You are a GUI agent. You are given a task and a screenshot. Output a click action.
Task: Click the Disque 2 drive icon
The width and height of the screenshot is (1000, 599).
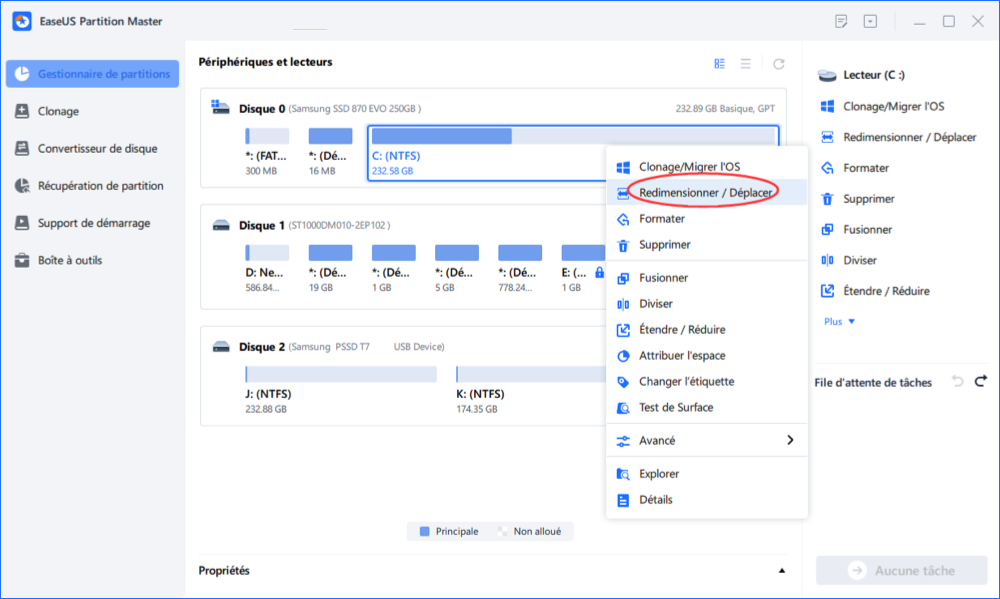(x=221, y=347)
